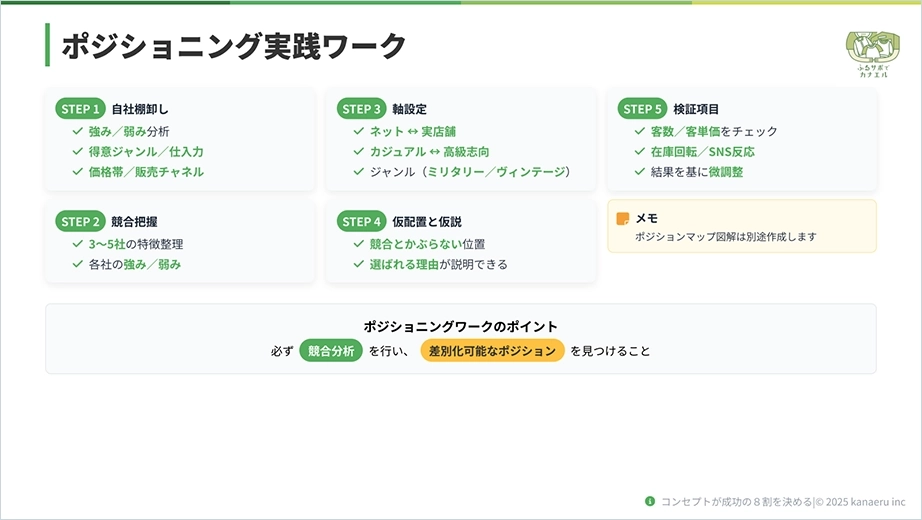Click the green 競合分析 pill
Viewport: 922px width, 520px height.
(x=330, y=351)
